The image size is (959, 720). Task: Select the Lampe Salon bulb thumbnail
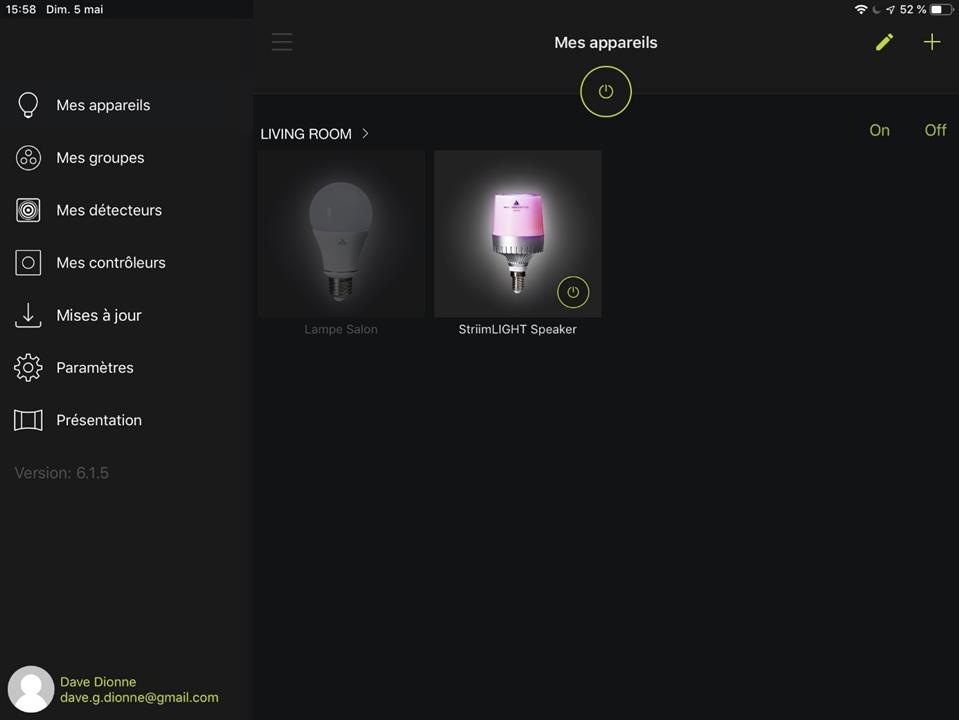tap(341, 234)
